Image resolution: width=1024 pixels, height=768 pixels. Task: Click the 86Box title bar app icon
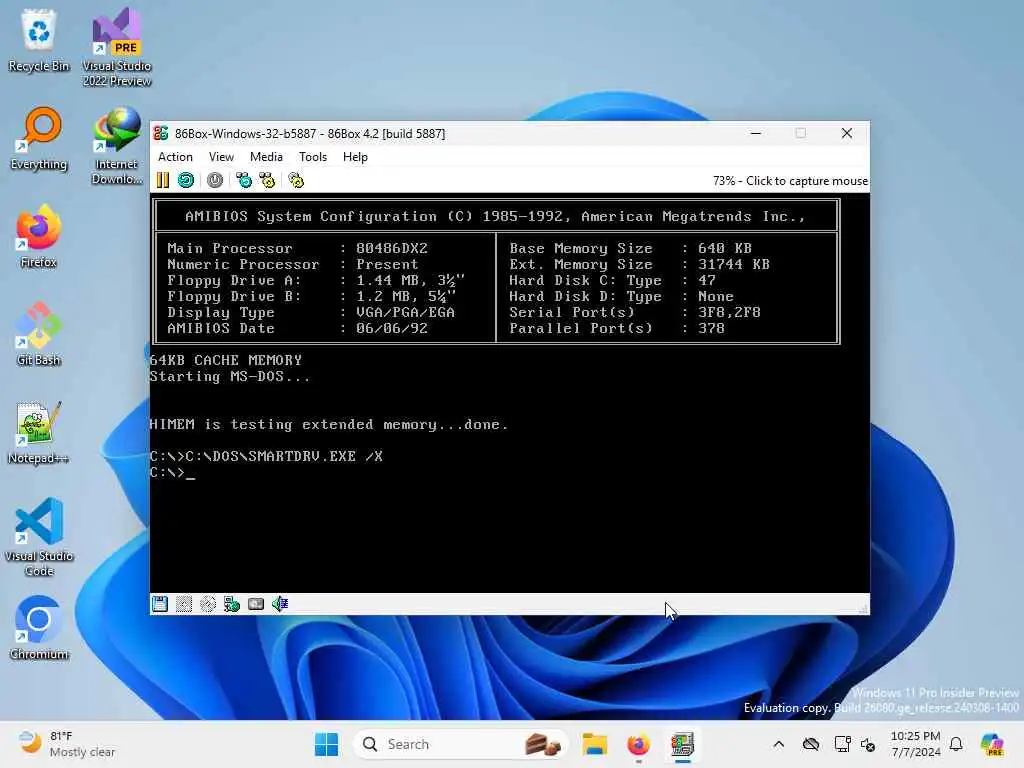161,133
